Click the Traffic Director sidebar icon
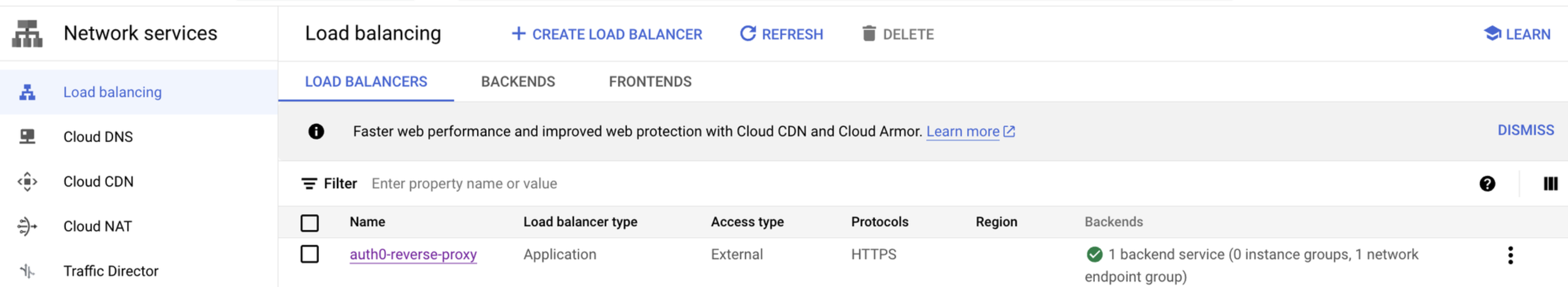Image resolution: width=1568 pixels, height=287 pixels. [x=27, y=271]
